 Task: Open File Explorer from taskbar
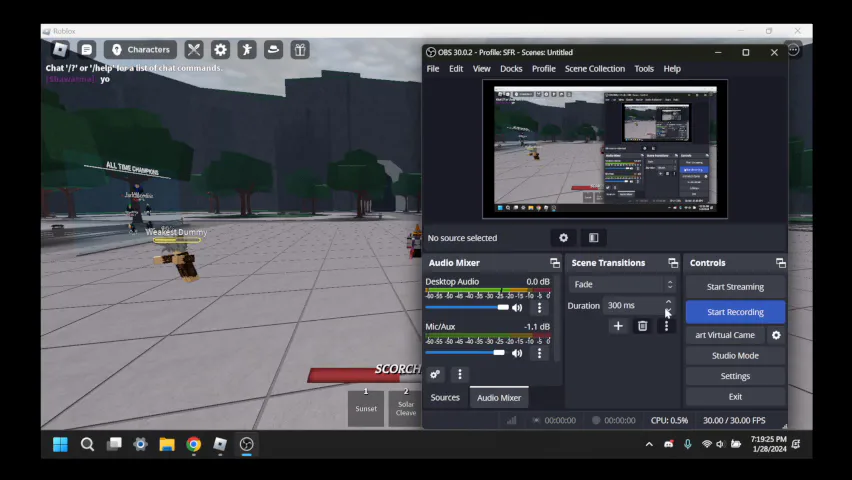pyautogui.click(x=167, y=444)
